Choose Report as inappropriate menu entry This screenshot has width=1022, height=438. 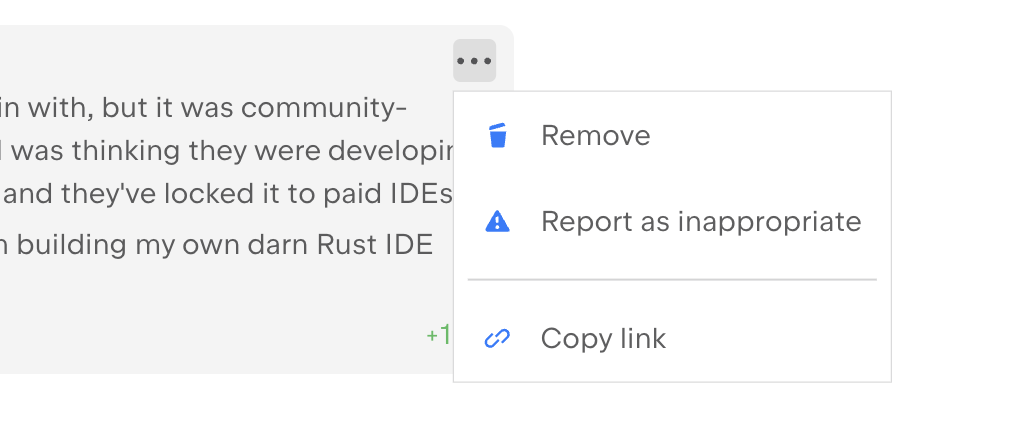click(672, 222)
